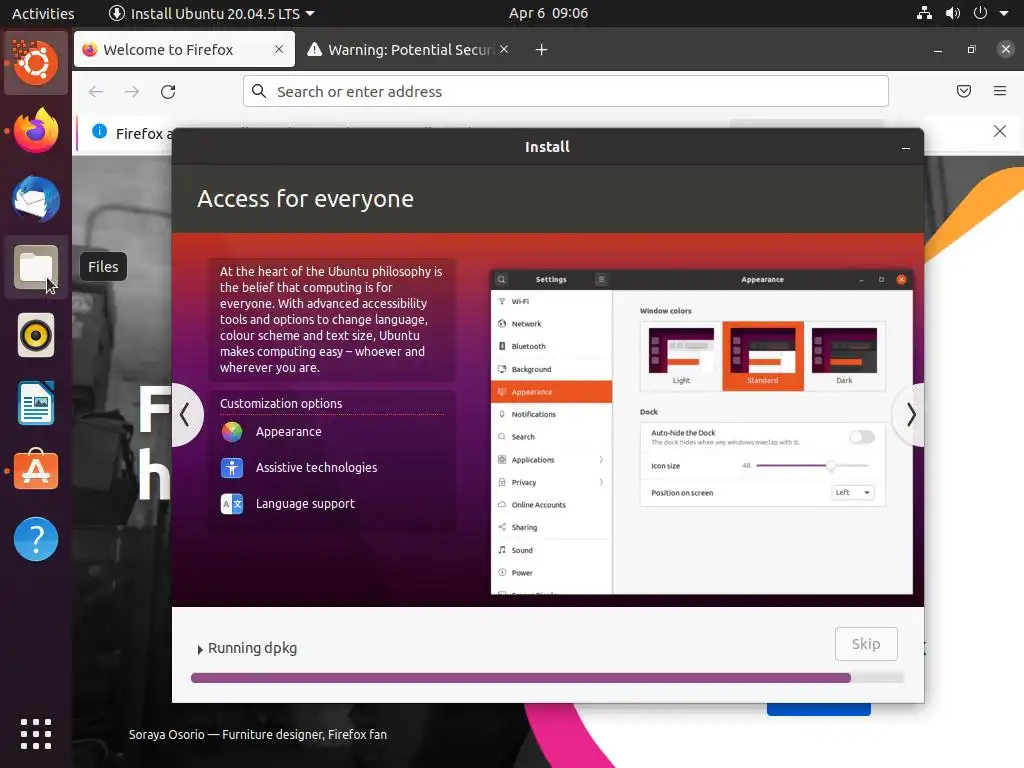Go forward in Firefox
This screenshot has width=1024, height=768.
point(132,91)
